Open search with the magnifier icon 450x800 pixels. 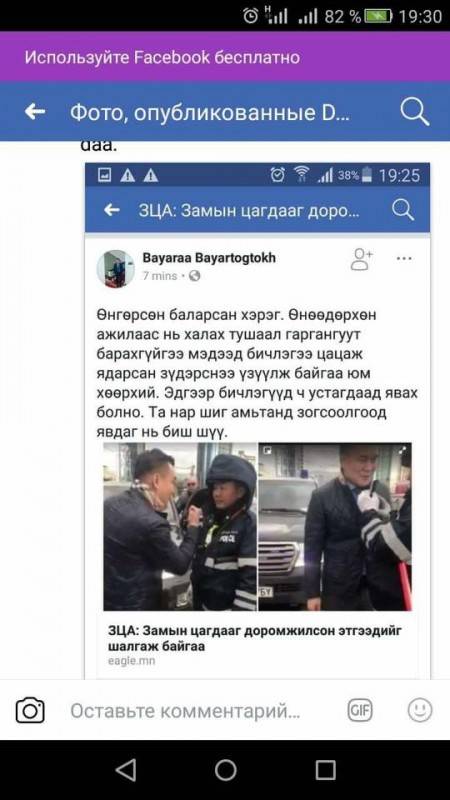tap(414, 112)
